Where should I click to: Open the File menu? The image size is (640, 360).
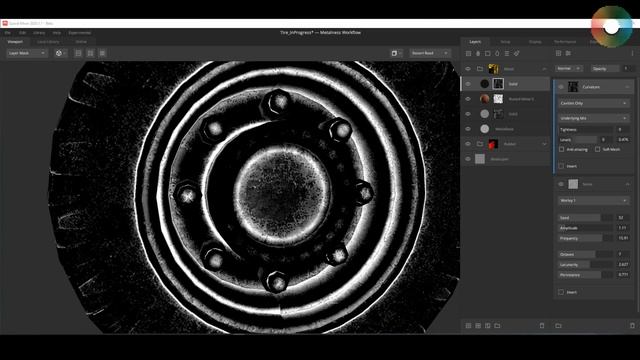(8, 33)
